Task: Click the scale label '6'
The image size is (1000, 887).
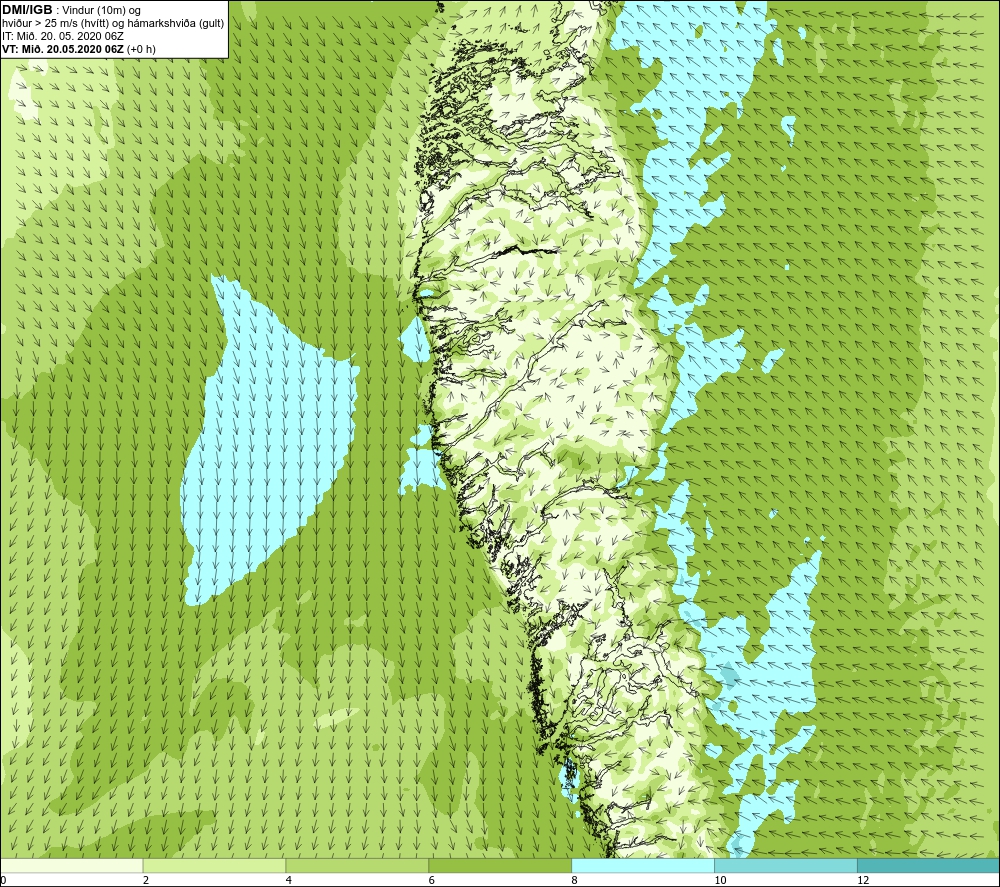Action: pyautogui.click(x=432, y=881)
